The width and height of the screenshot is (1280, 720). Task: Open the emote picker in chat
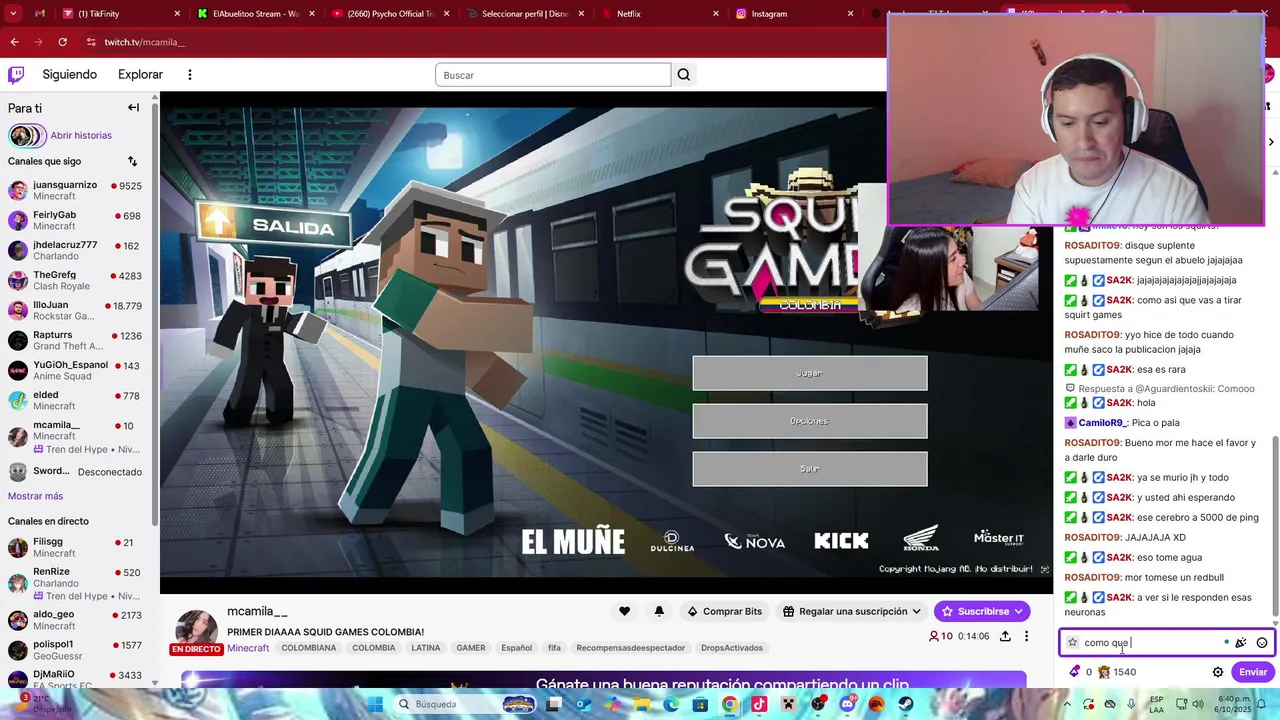click(1262, 643)
